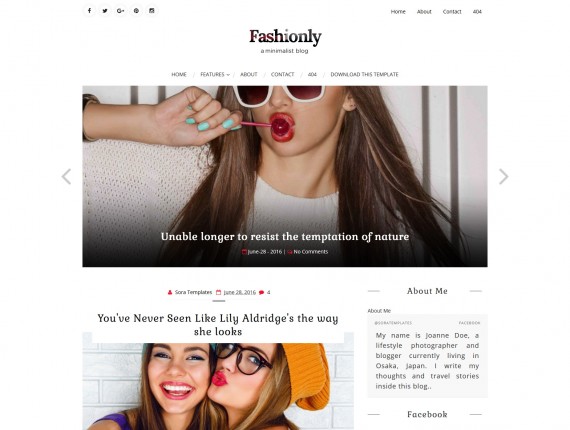The width and height of the screenshot is (570, 430).
Task: Open CONTACT in main navigation
Action: [282, 75]
